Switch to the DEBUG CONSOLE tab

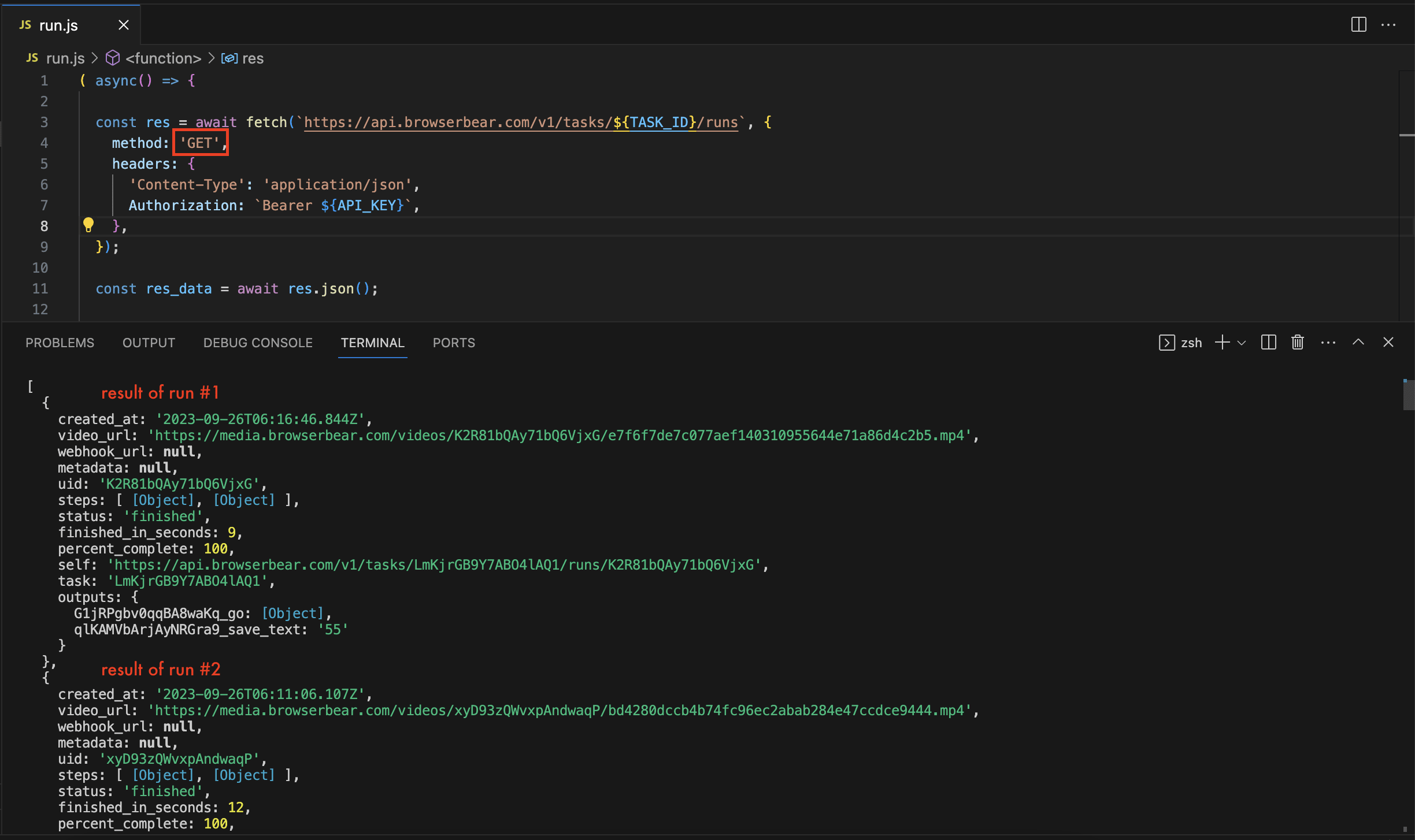258,342
